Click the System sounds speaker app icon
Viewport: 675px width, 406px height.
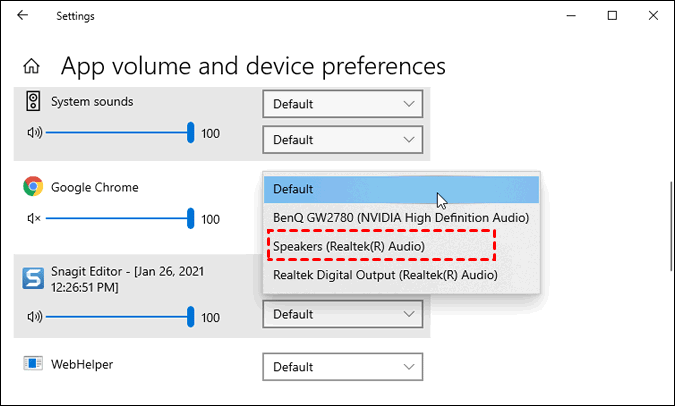[34, 102]
